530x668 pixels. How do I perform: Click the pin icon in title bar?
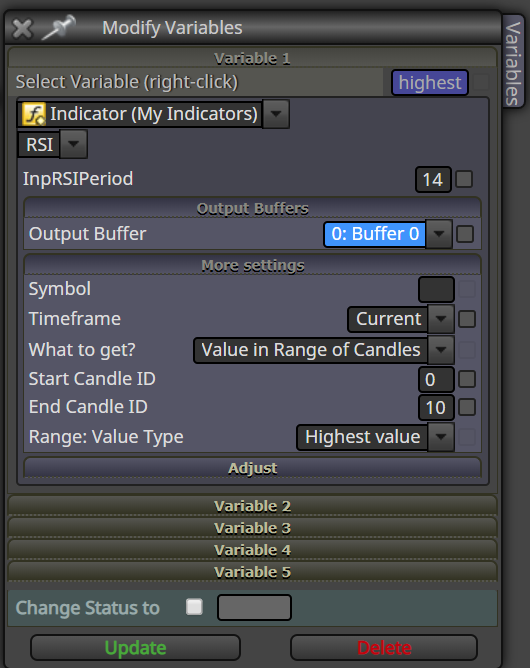click(x=58, y=27)
